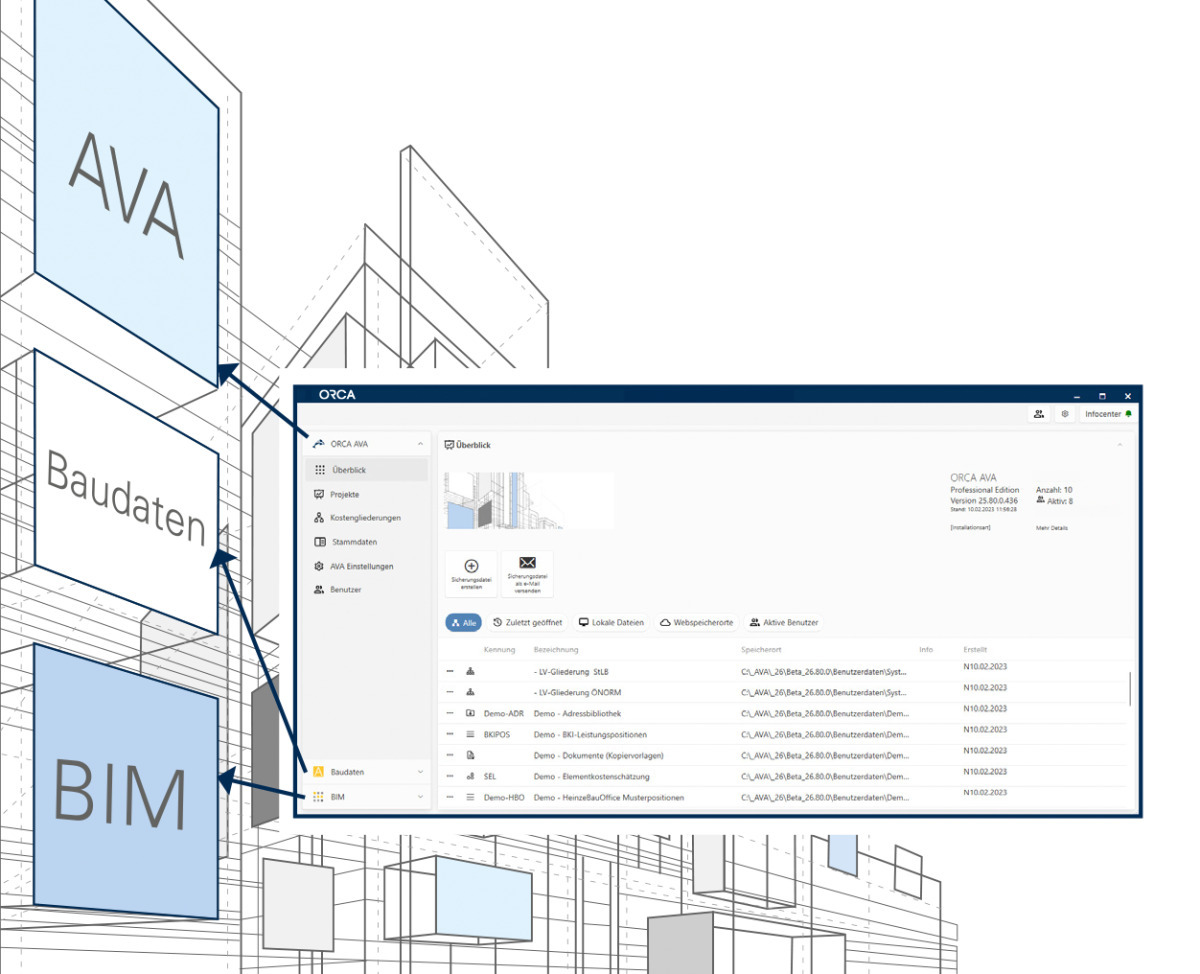Click the address library icon of Demo-ADR
Screen dimensions: 1200x974
click(470, 713)
